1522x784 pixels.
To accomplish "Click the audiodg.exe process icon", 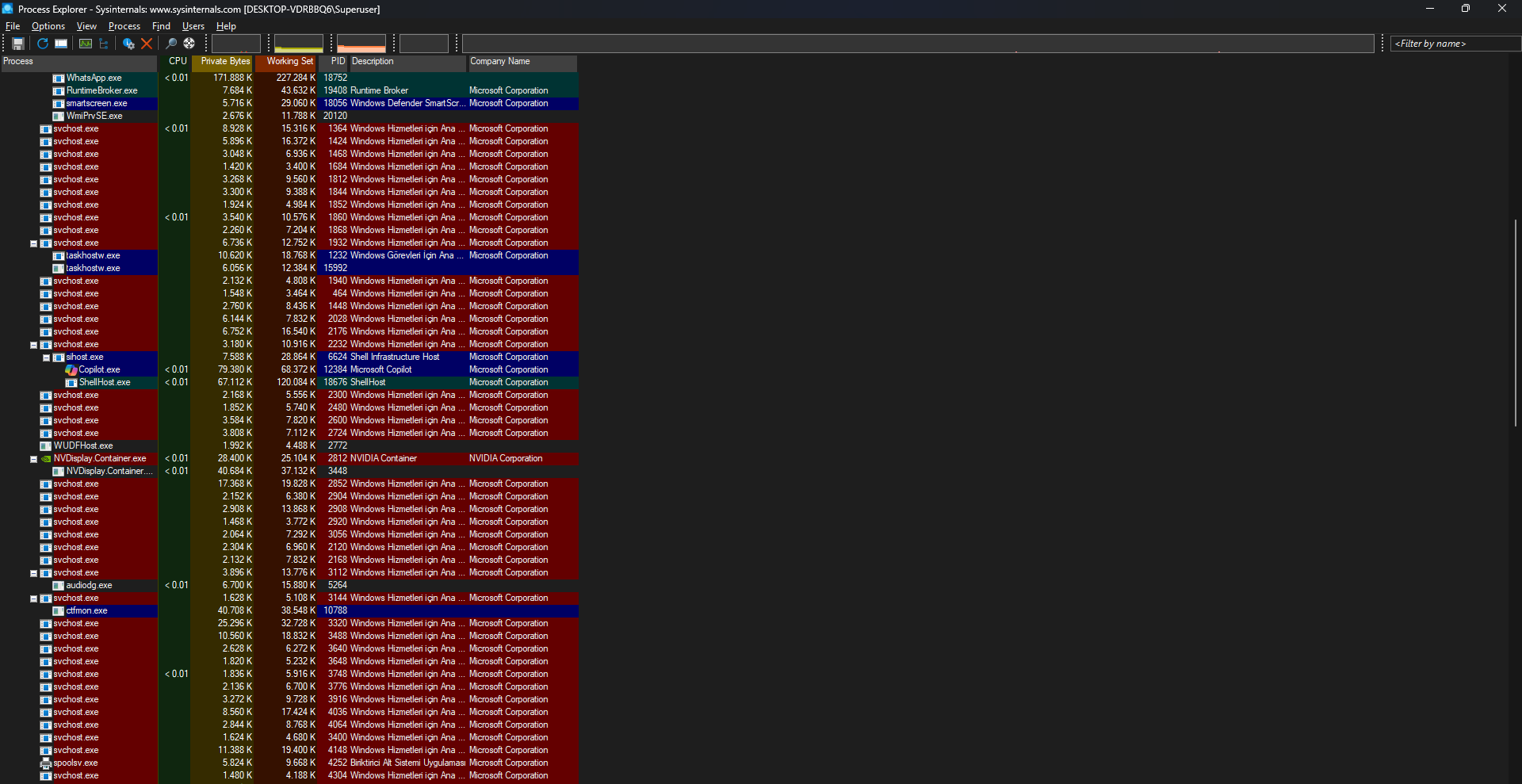I will coord(59,586).
